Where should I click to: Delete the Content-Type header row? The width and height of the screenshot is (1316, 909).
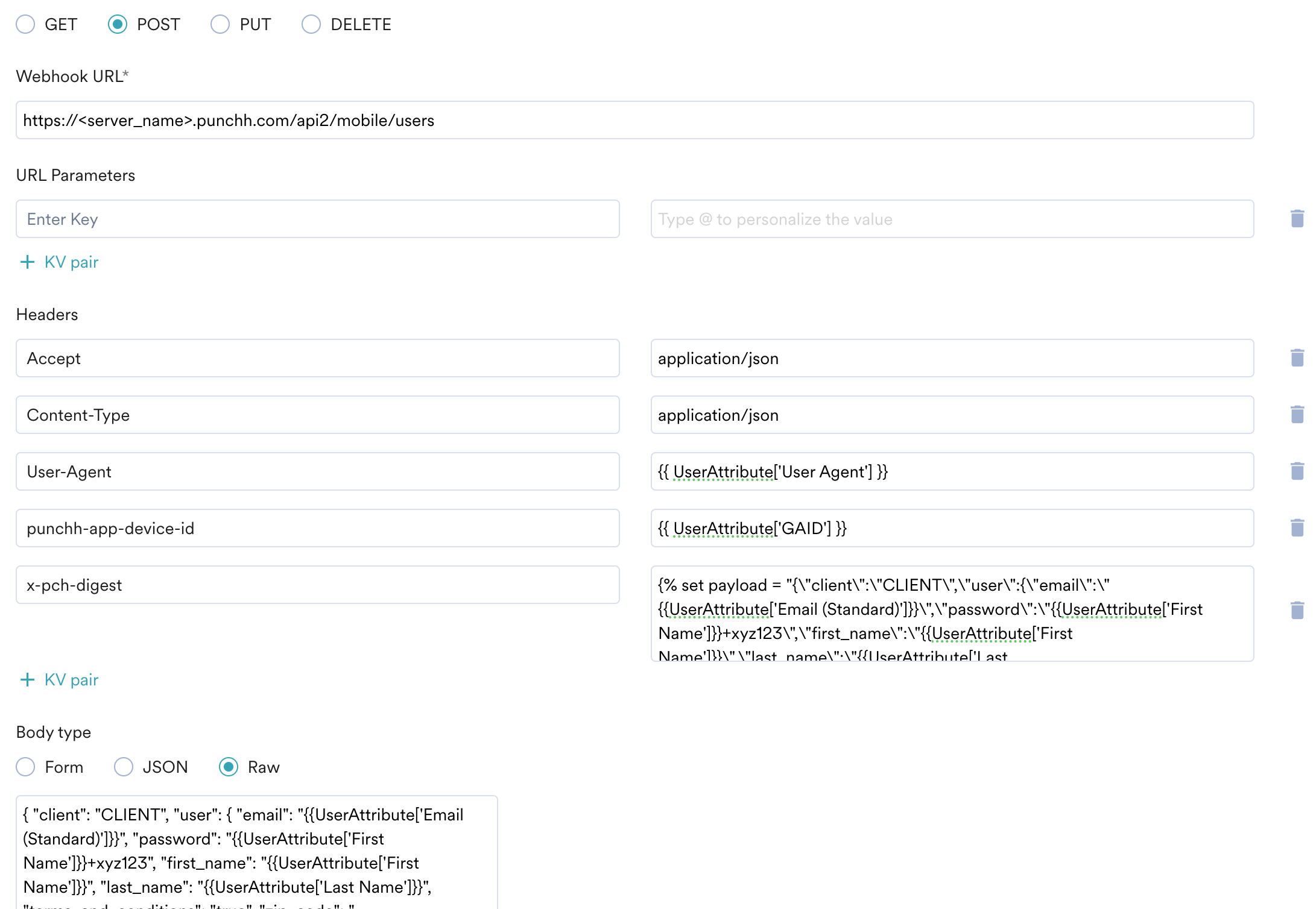click(1297, 415)
